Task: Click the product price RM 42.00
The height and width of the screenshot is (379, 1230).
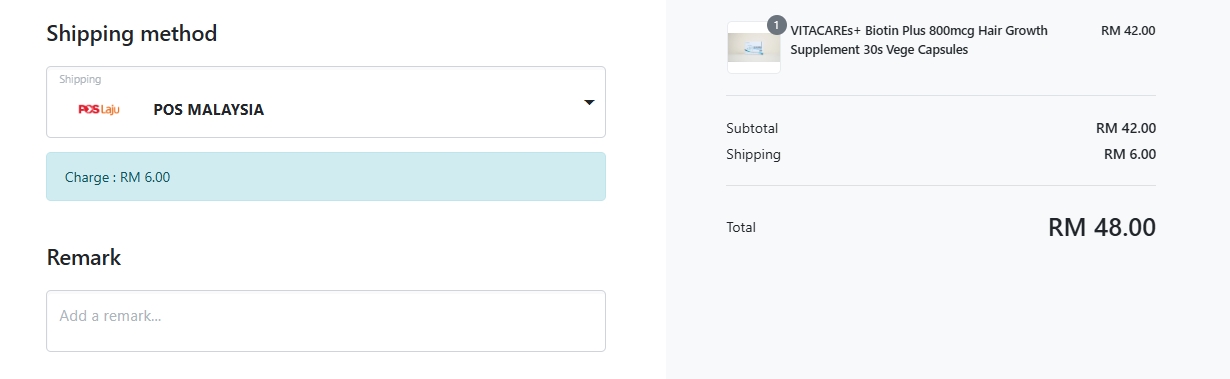Action: tap(1128, 31)
